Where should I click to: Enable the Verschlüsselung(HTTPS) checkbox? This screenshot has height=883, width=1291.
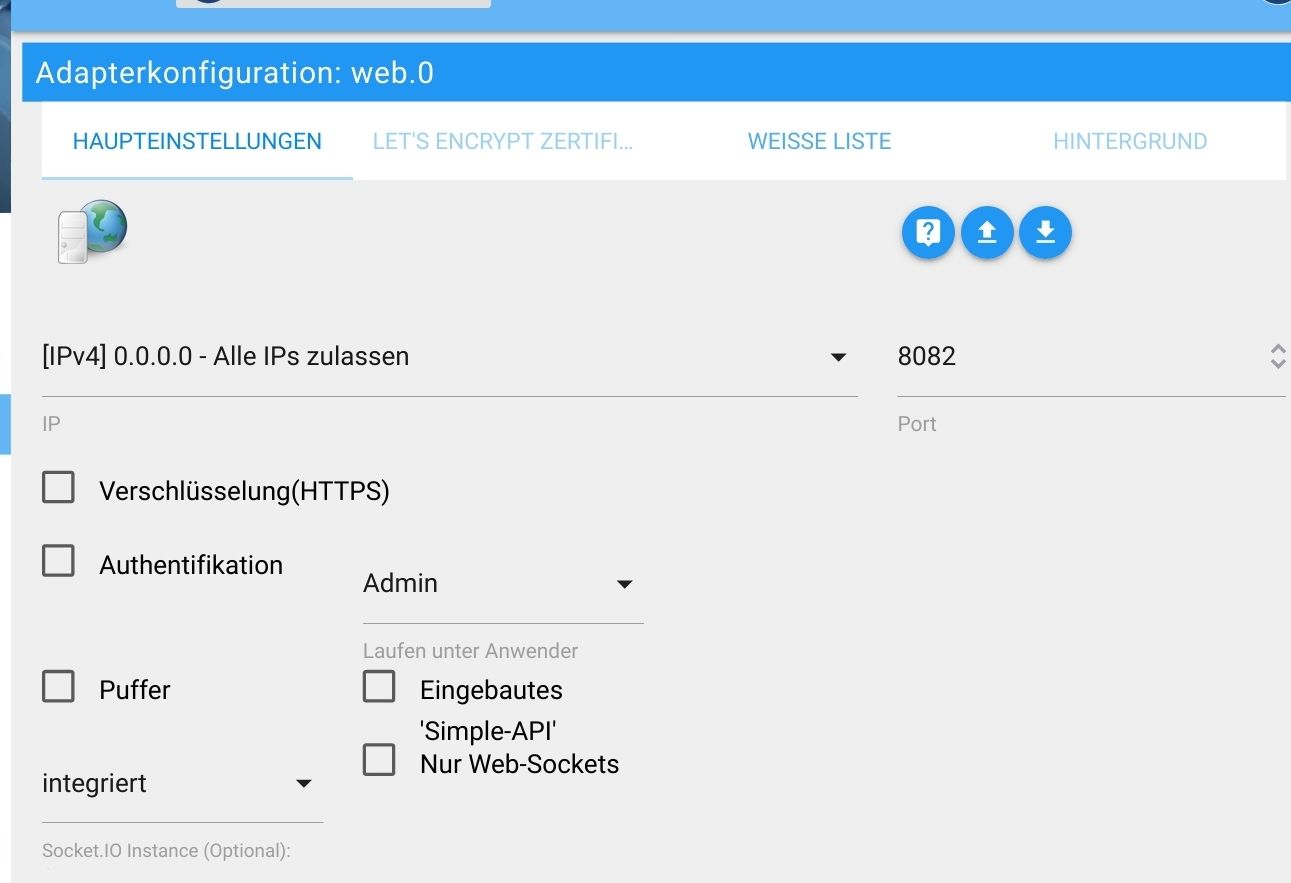pos(58,488)
